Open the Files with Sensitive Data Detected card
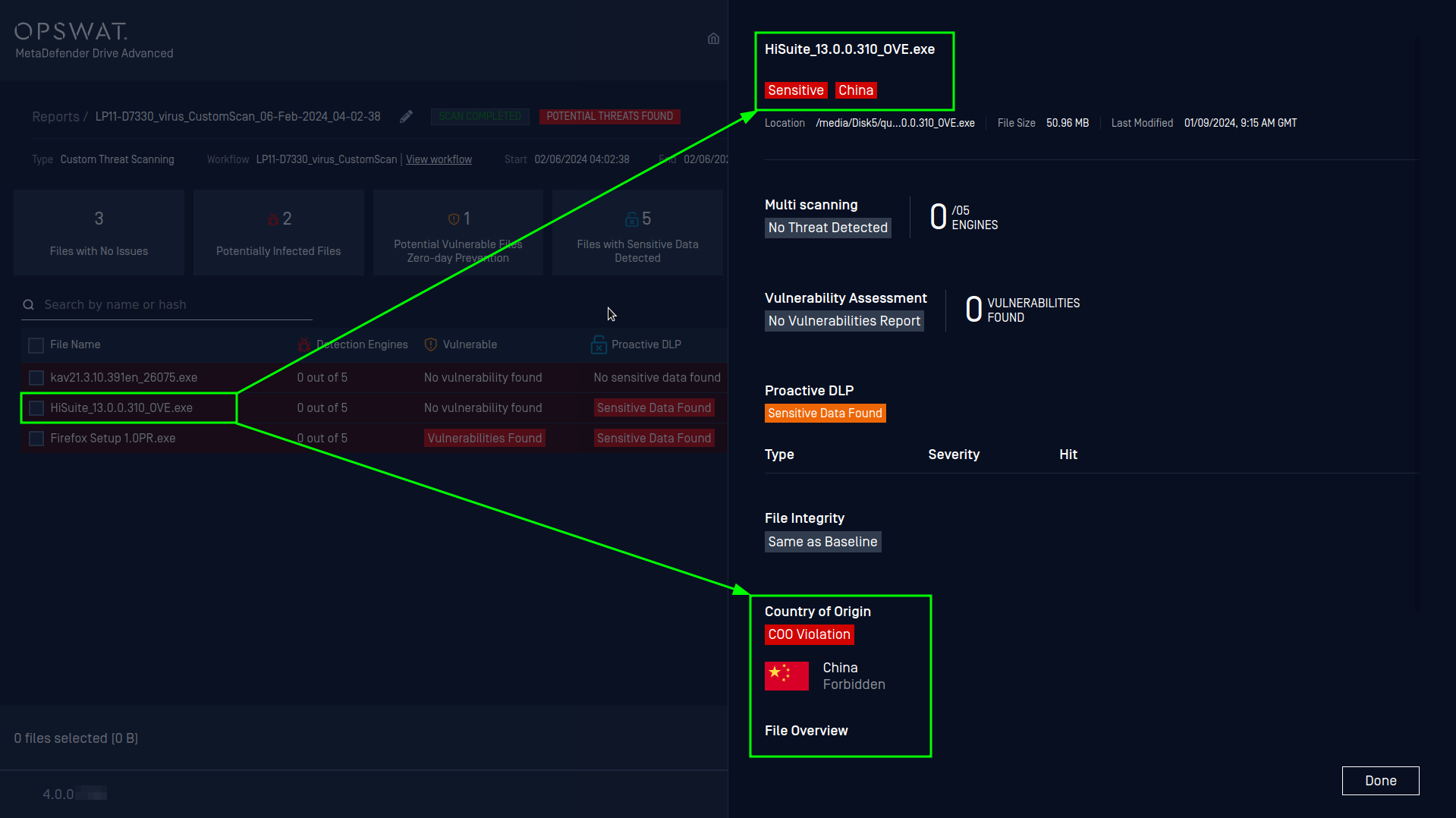The height and width of the screenshot is (818, 1456). click(637, 232)
